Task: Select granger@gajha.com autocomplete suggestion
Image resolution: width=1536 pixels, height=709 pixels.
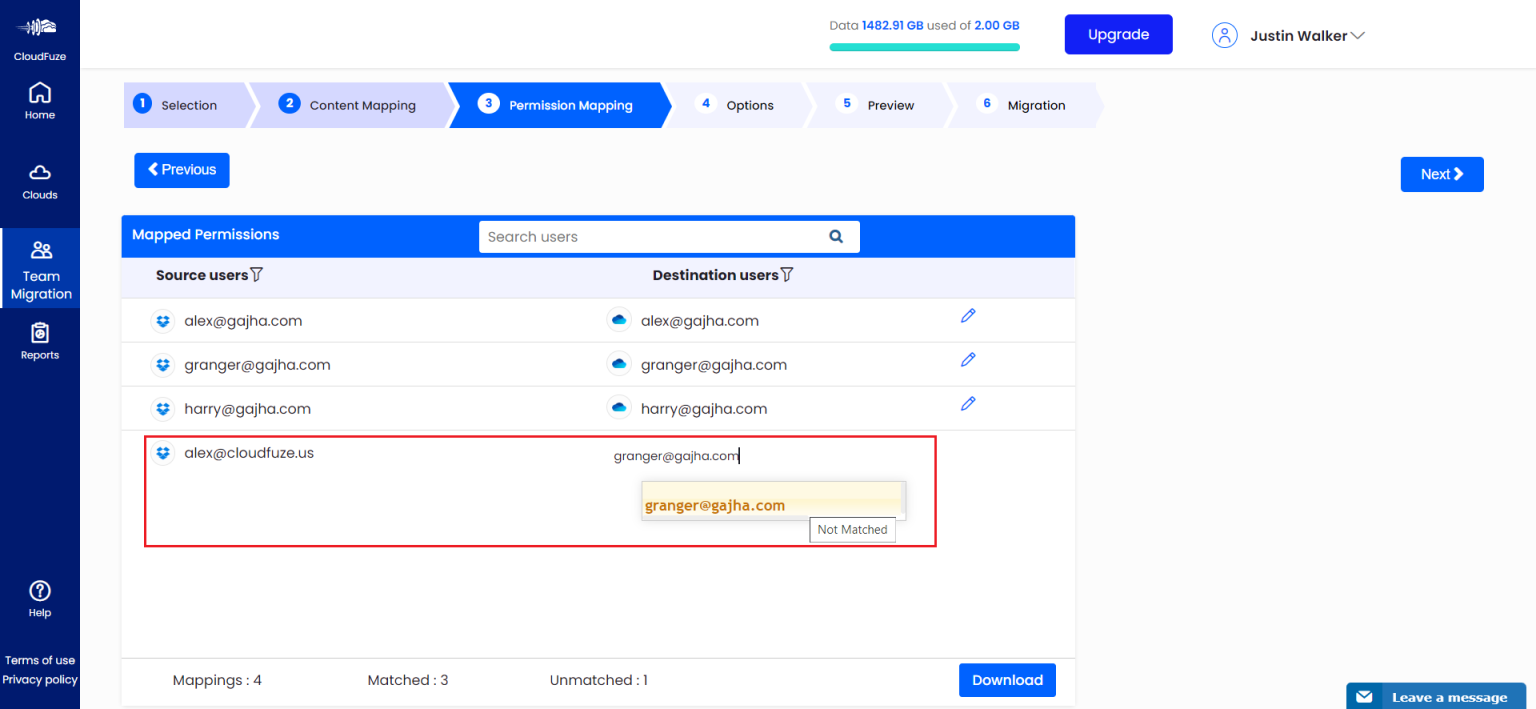Action: (x=715, y=506)
